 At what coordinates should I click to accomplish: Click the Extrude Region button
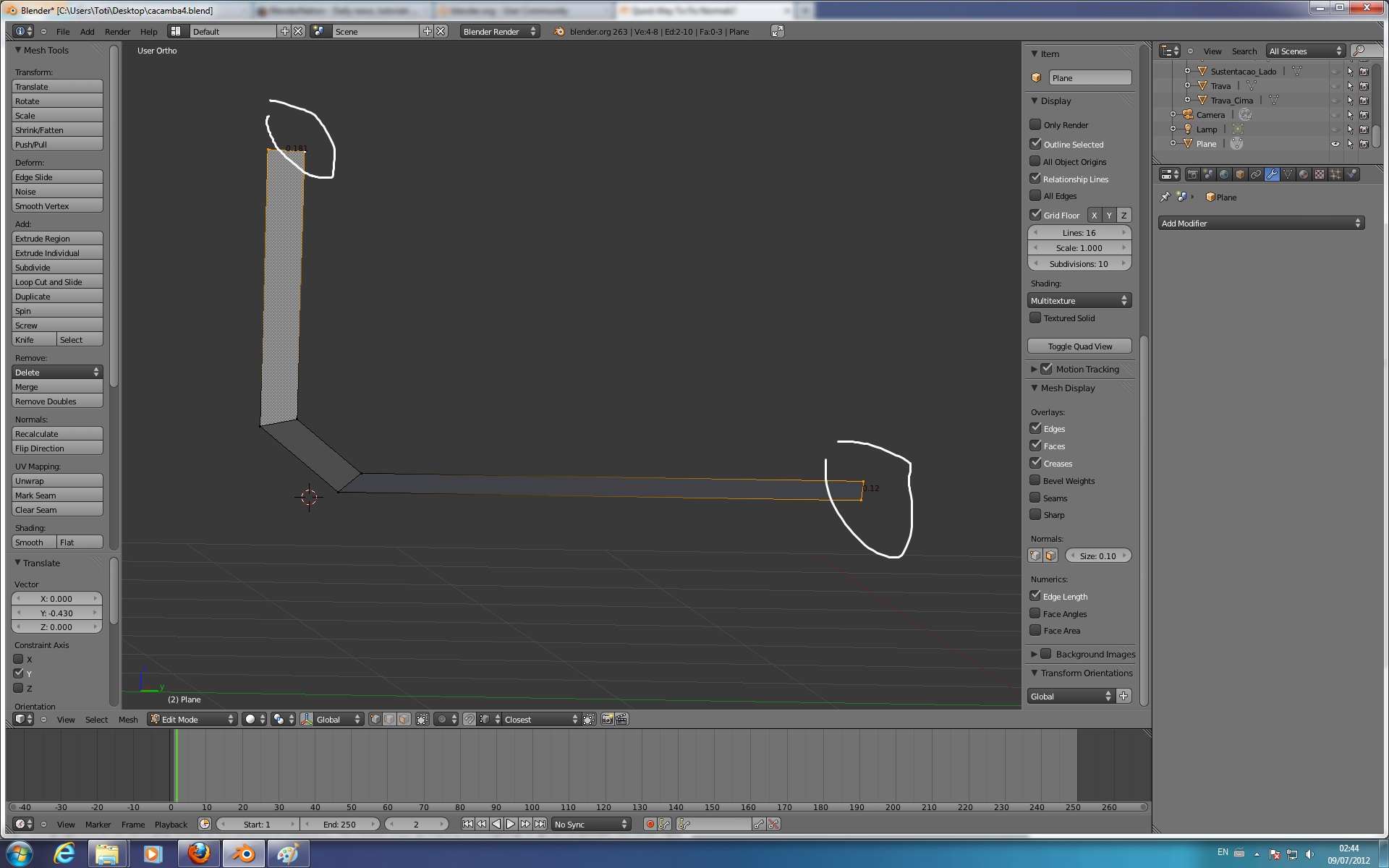coord(57,238)
